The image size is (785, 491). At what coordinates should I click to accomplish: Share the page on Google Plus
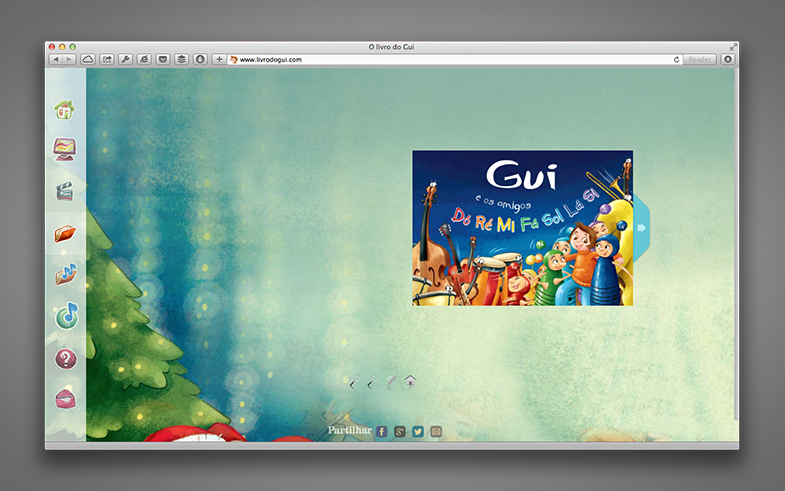(x=400, y=431)
